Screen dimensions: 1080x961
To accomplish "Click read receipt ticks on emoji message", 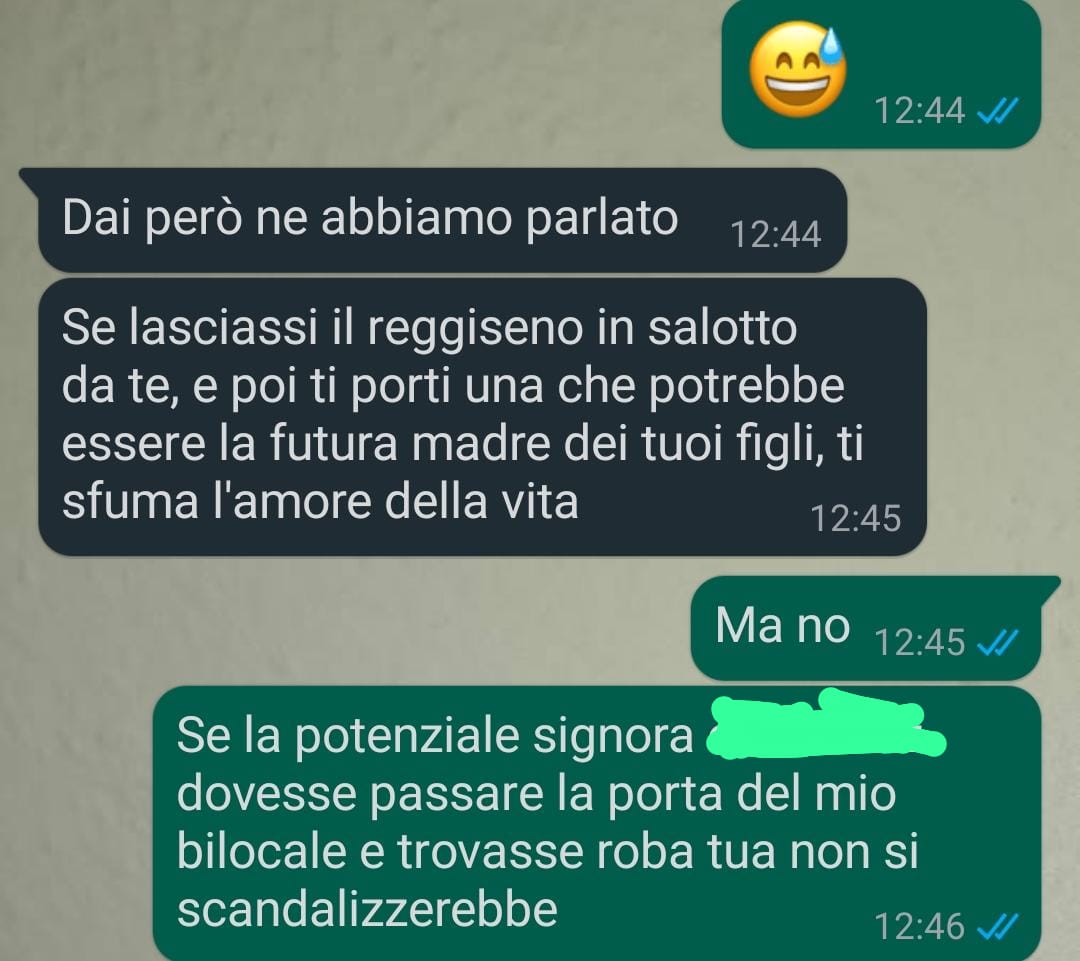I will point(997,110).
